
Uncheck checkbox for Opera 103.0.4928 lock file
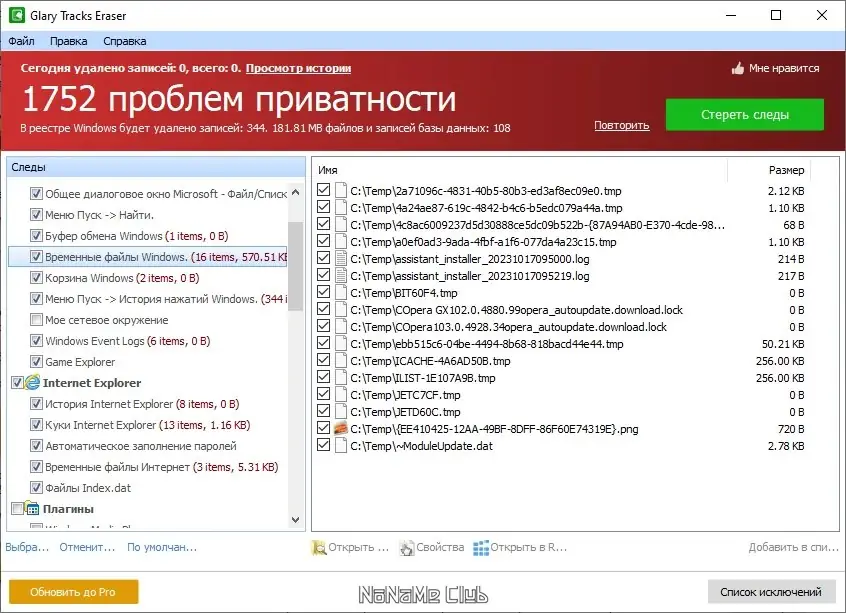click(323, 326)
